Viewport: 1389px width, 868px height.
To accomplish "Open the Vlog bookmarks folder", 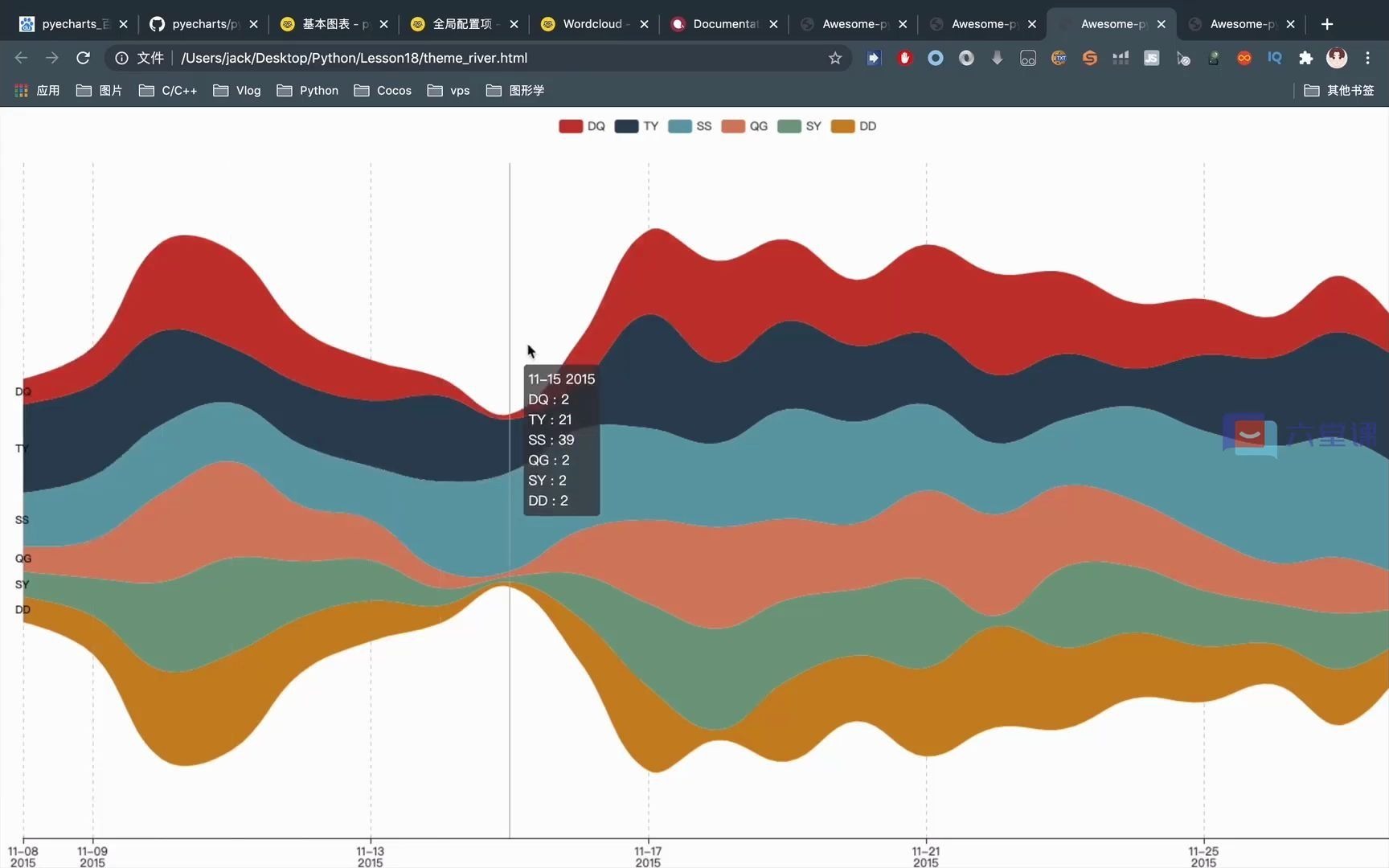I will click(x=237, y=90).
